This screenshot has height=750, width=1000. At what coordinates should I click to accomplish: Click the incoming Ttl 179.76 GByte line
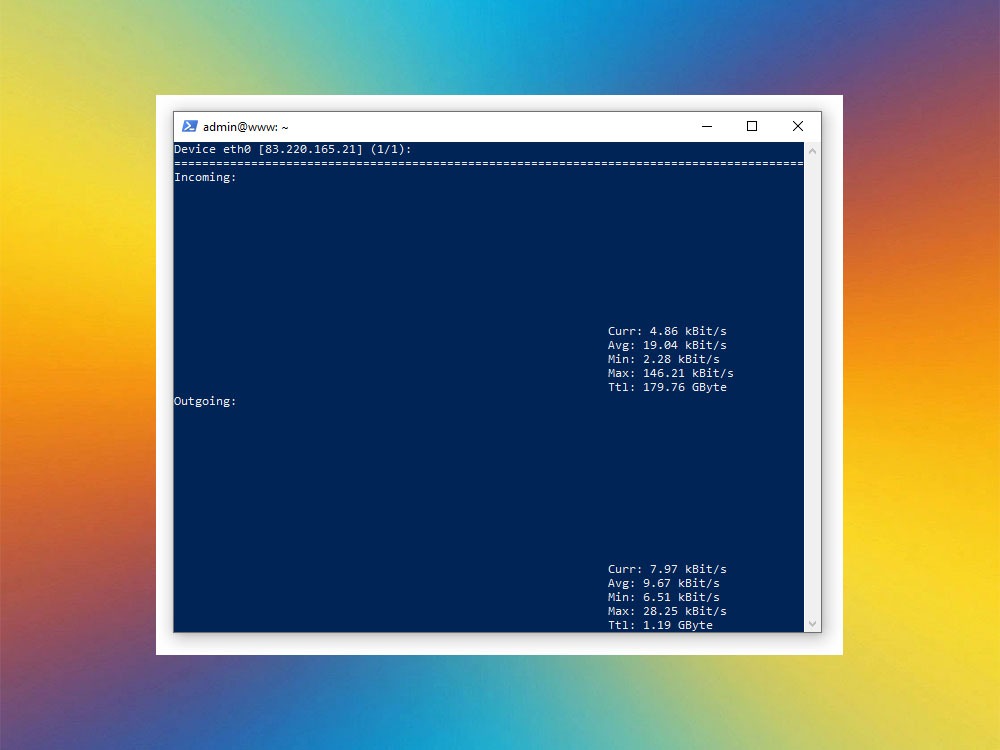click(x=667, y=387)
